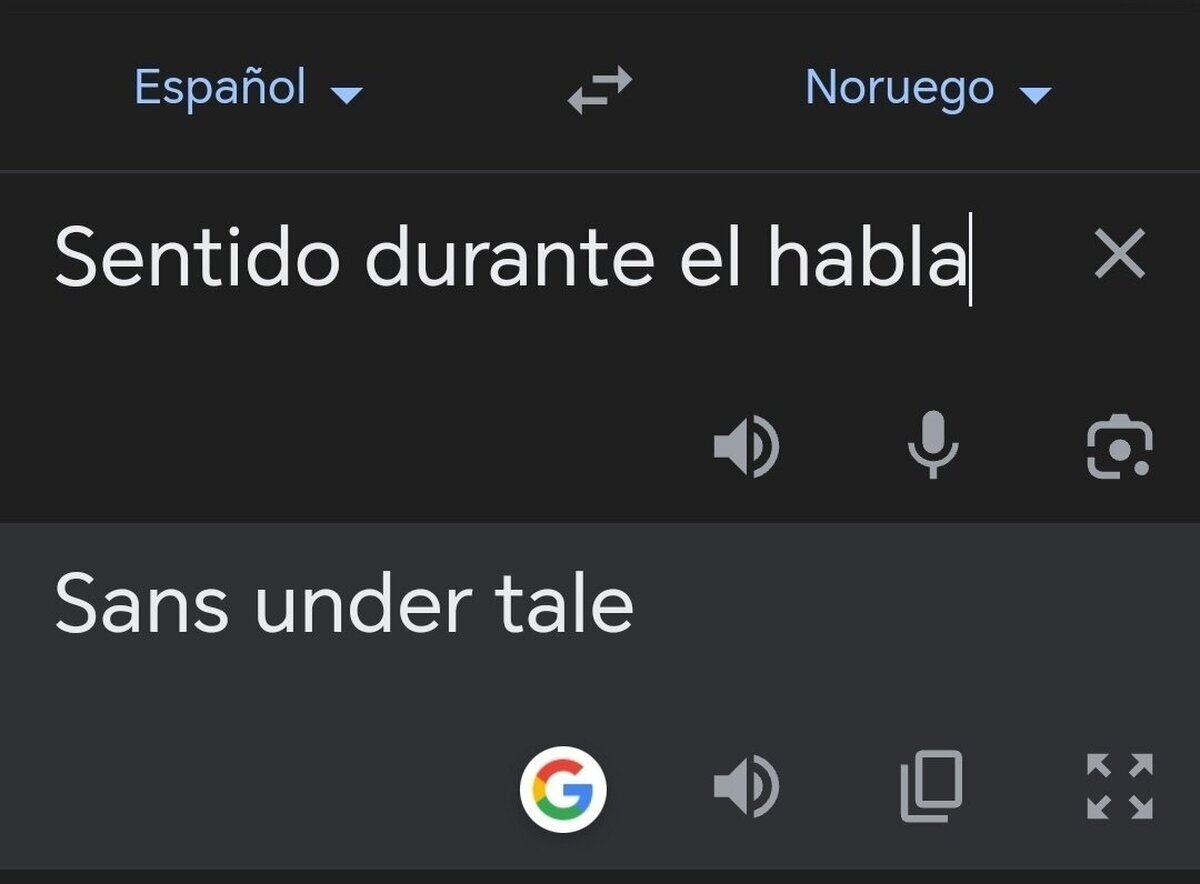Click the word "habla" in the input
The height and width of the screenshot is (884, 1200).
[x=866, y=256]
